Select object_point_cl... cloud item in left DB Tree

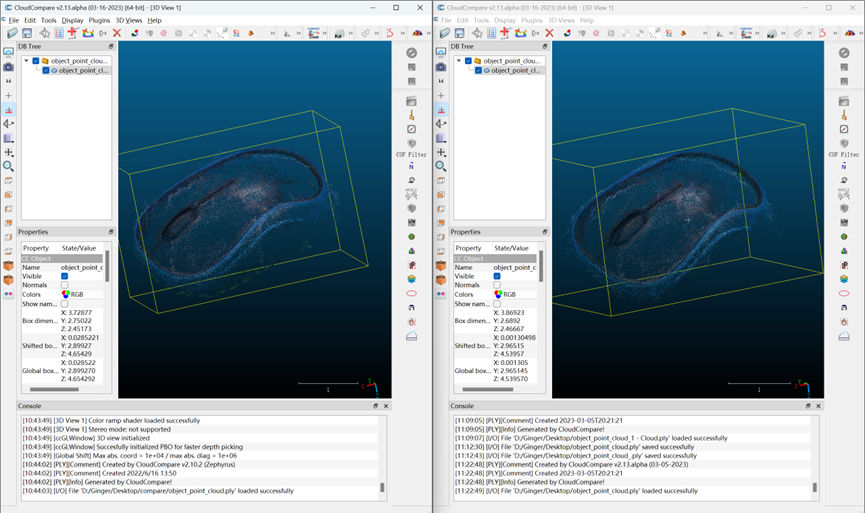tap(84, 71)
